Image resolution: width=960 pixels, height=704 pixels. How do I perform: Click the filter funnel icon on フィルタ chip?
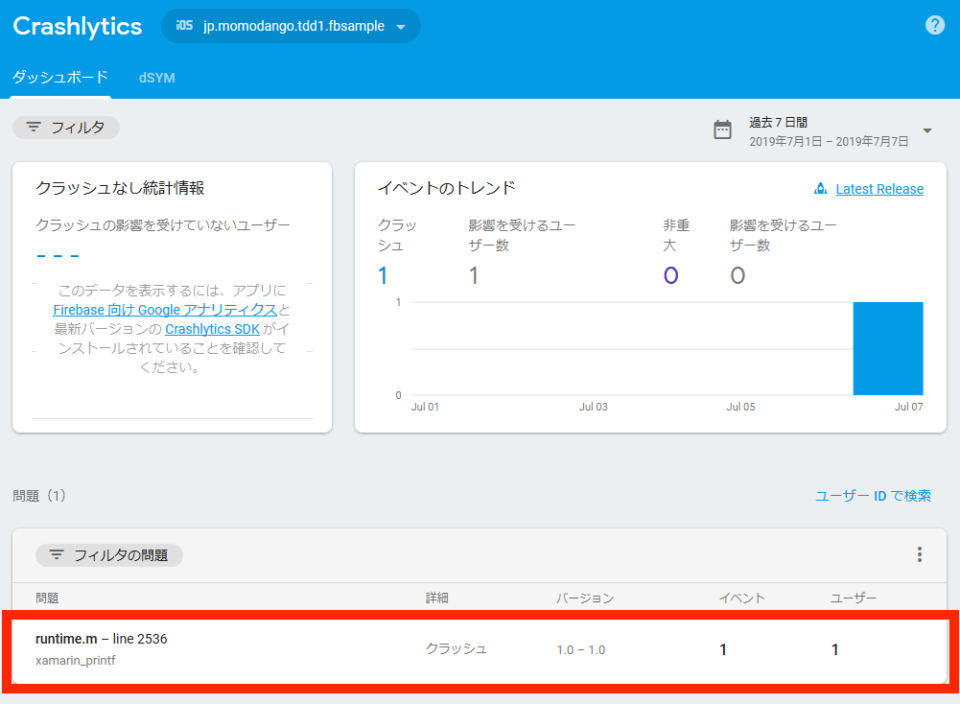[x=34, y=127]
